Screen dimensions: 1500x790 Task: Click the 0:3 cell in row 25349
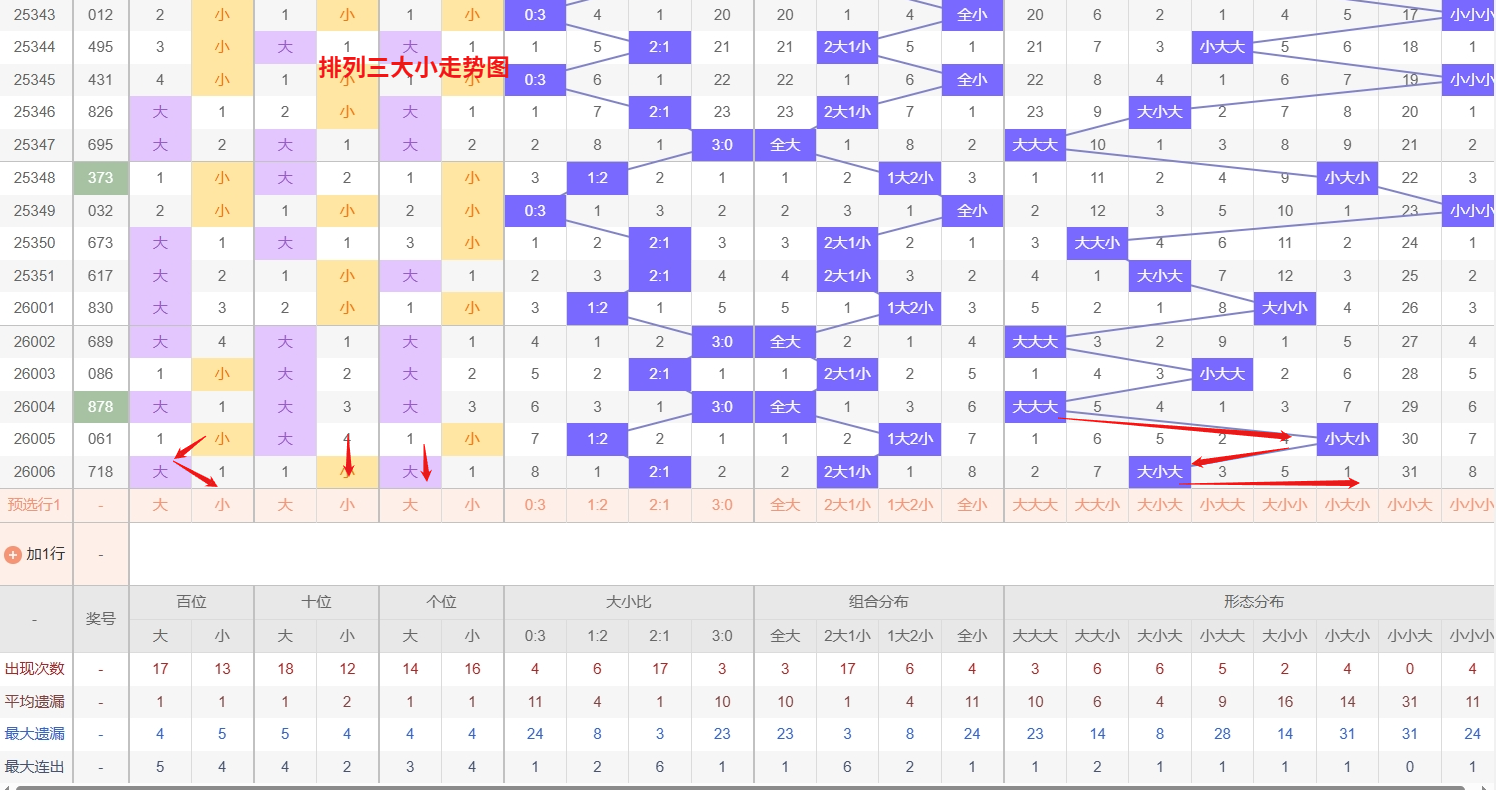pyautogui.click(x=535, y=211)
